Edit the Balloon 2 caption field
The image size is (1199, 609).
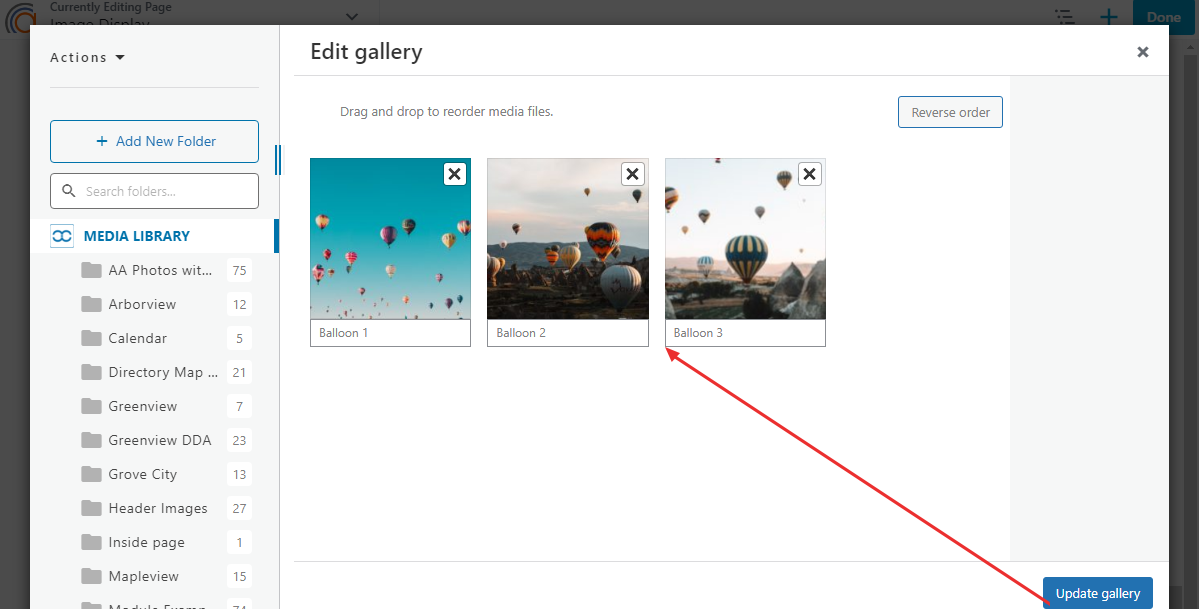tap(567, 333)
